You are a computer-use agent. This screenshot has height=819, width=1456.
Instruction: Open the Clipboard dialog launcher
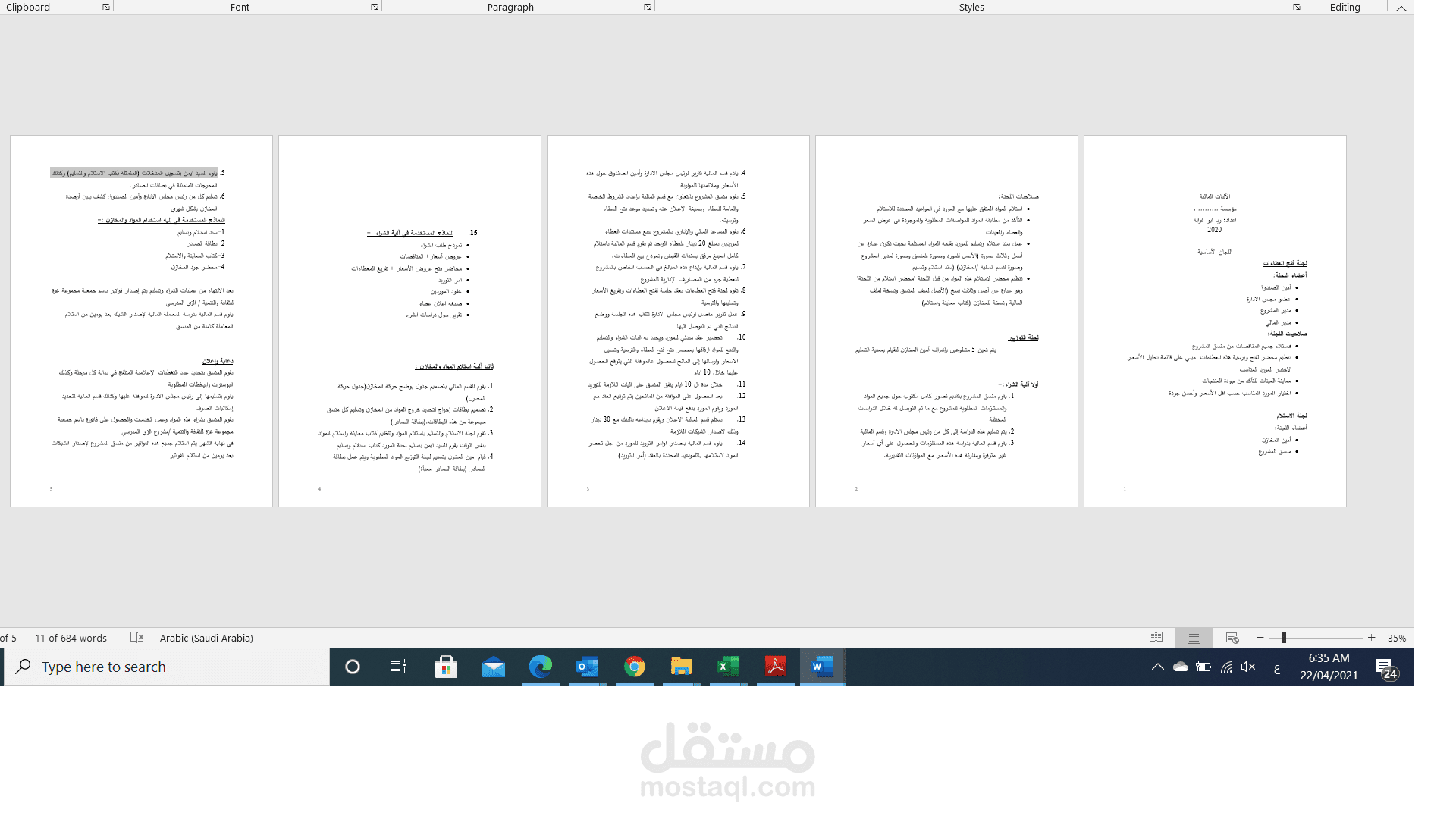106,7
